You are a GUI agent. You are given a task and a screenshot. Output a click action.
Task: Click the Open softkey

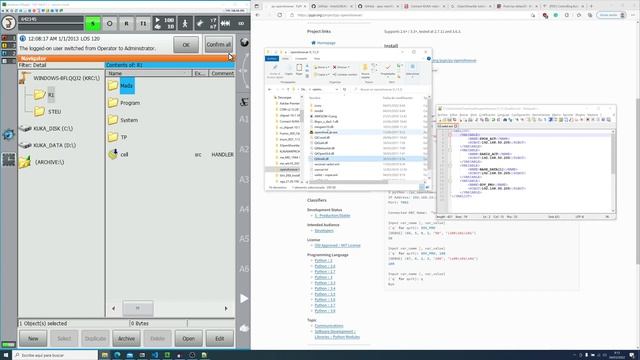click(x=188, y=338)
